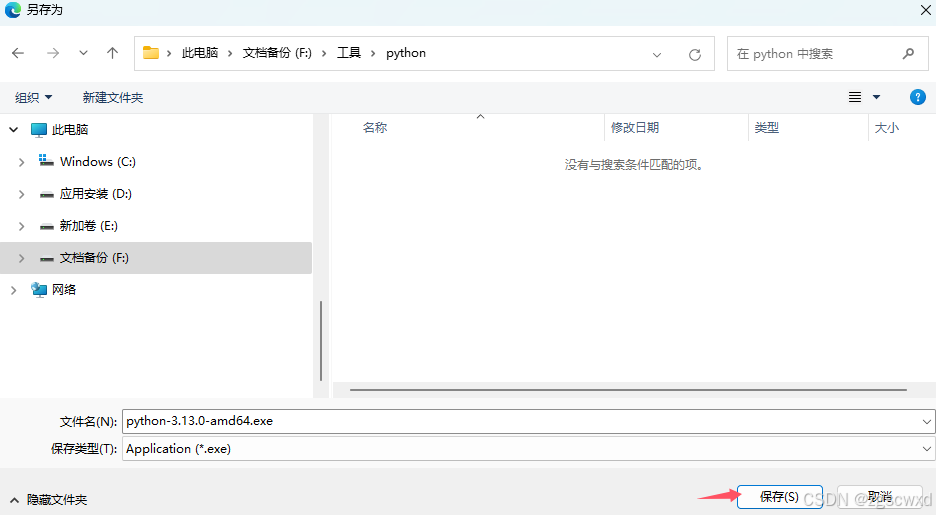Select 工具 in the address breadcrumb
Image resolution: width=936 pixels, height=515 pixels.
pyautogui.click(x=349, y=53)
